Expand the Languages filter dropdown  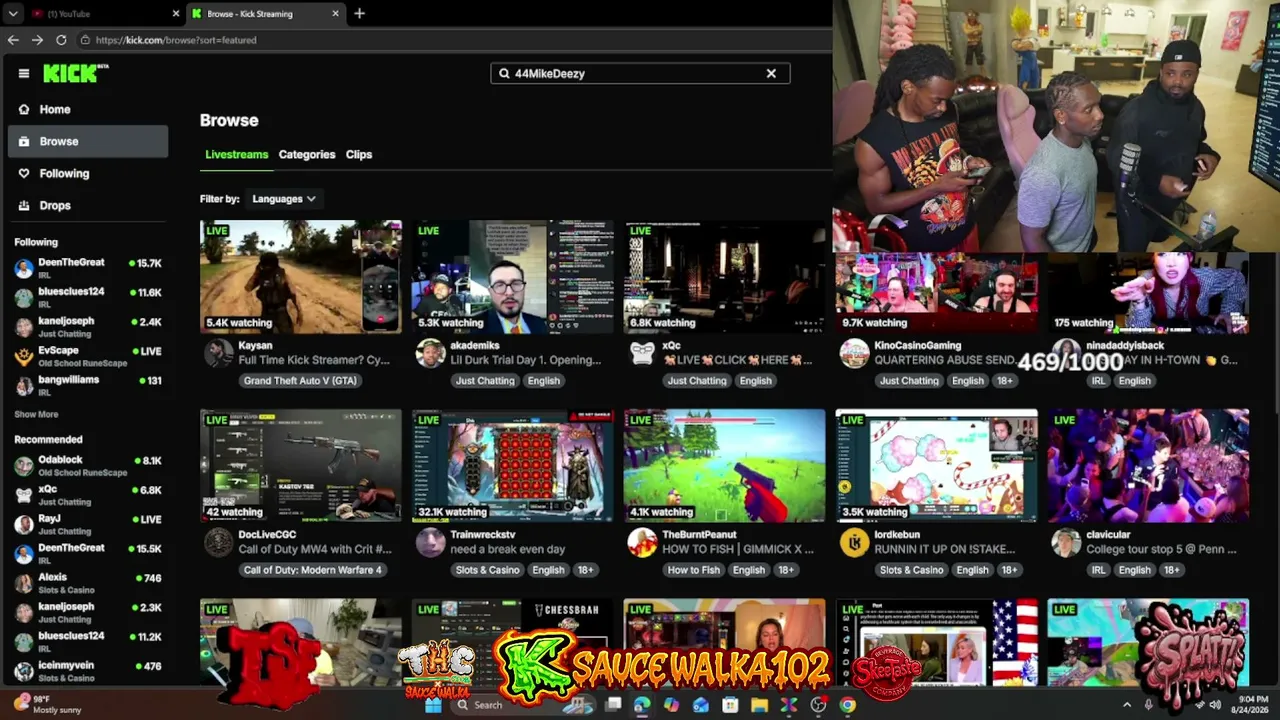click(x=284, y=199)
